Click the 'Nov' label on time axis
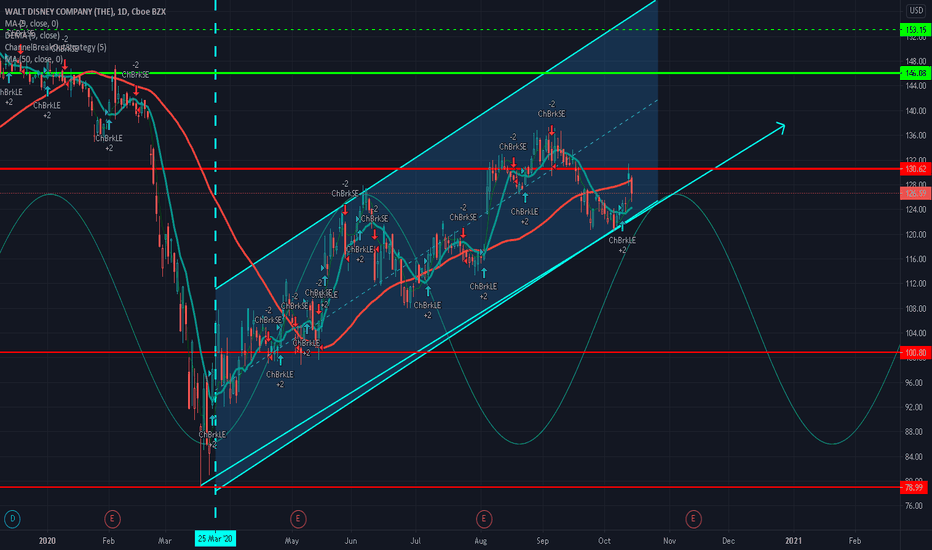The height and width of the screenshot is (550, 932). [x=669, y=540]
